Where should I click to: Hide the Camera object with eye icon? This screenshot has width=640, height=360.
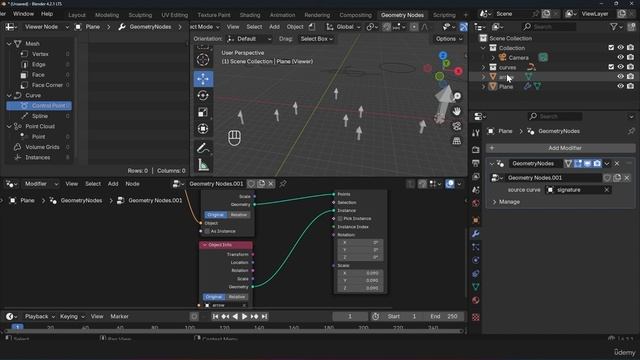click(x=620, y=58)
